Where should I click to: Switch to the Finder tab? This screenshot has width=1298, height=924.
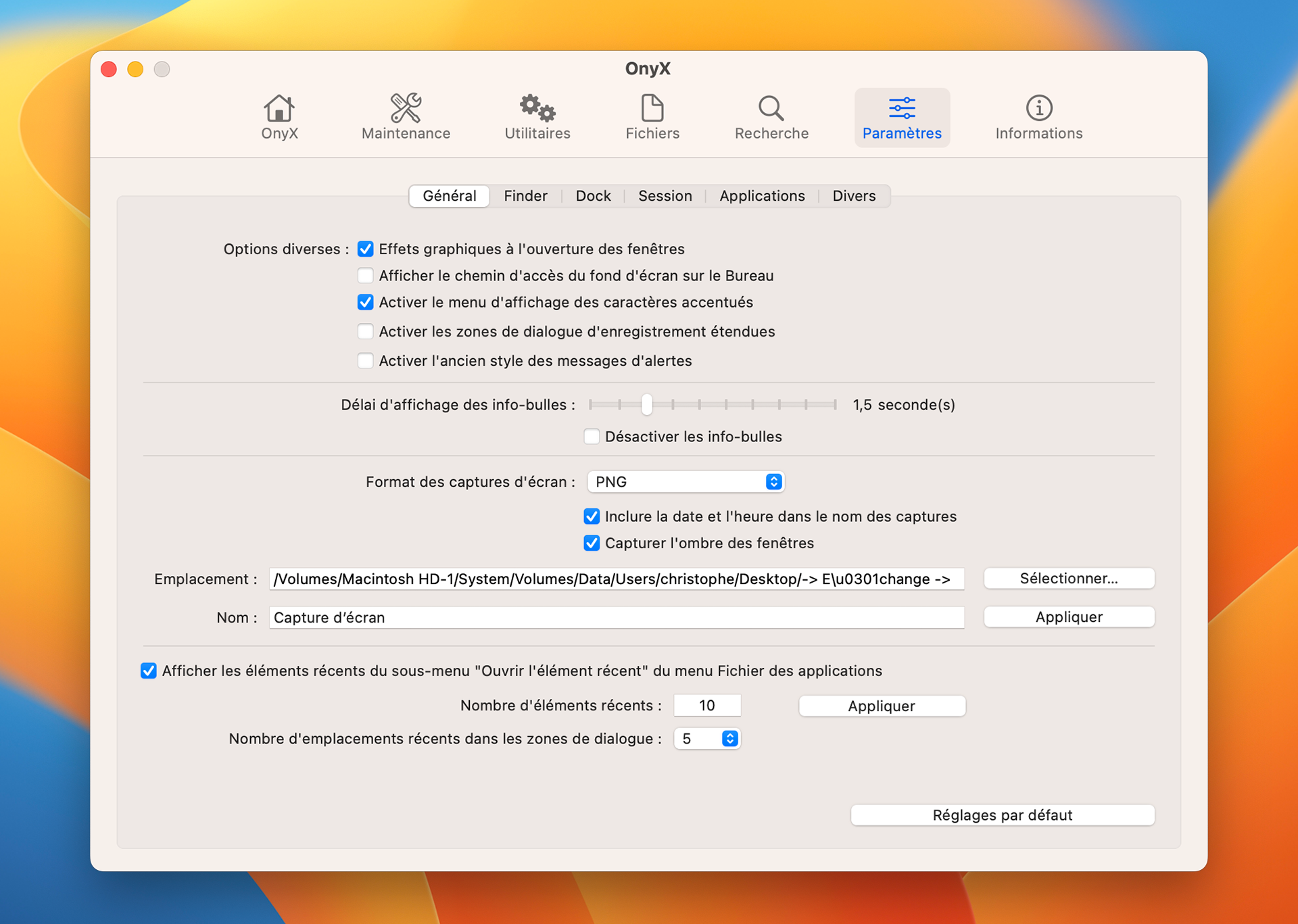coord(525,196)
